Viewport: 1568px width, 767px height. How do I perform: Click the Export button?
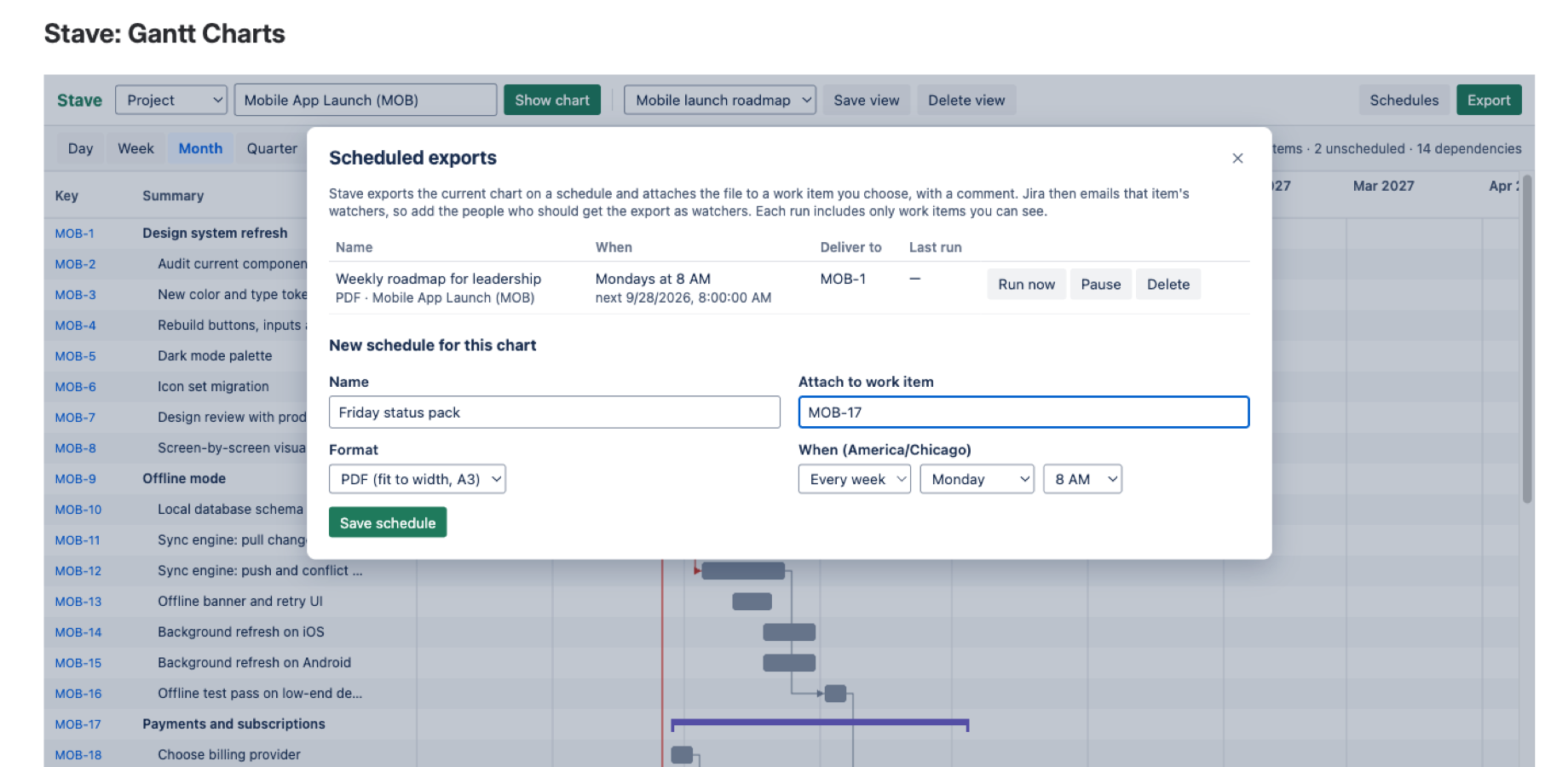1489,100
